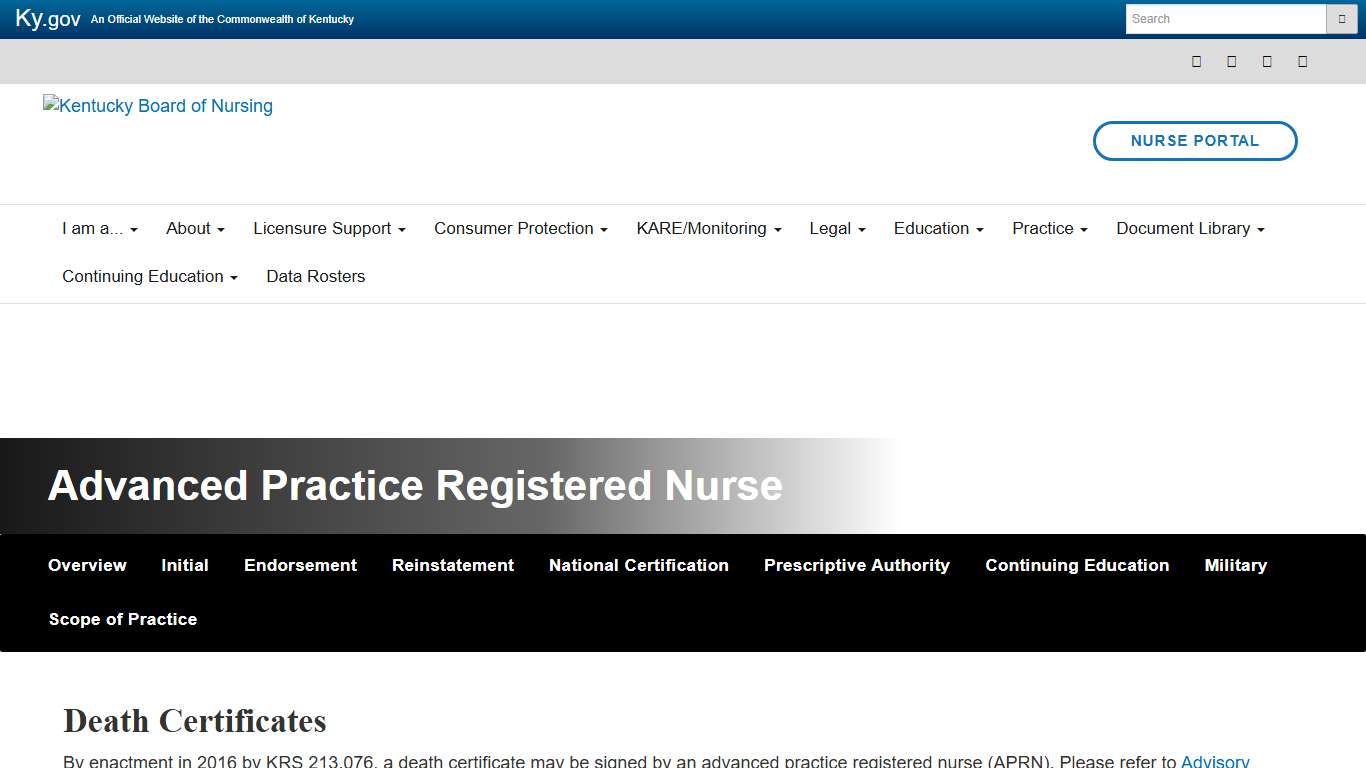Open the Advisory hyperlink
1366x768 pixels.
(x=1214, y=761)
